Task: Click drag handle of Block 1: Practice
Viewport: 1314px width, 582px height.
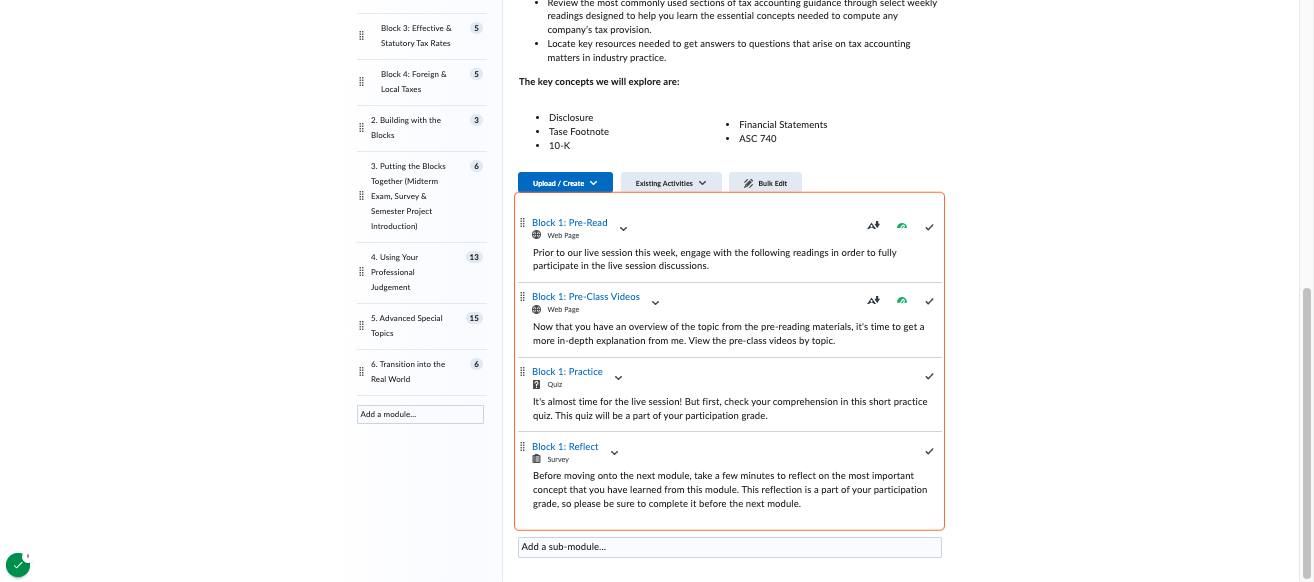Action: point(522,372)
